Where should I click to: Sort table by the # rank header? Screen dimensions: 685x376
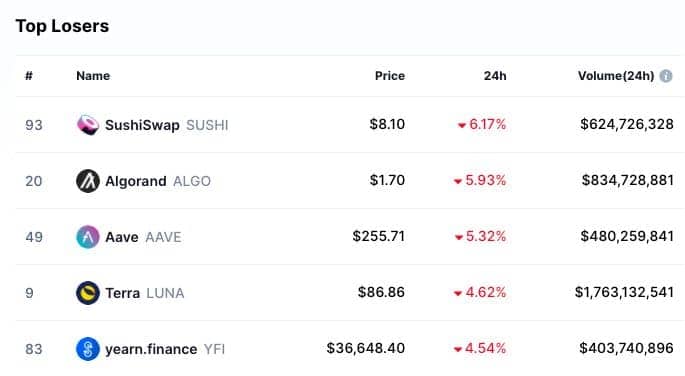(29, 76)
